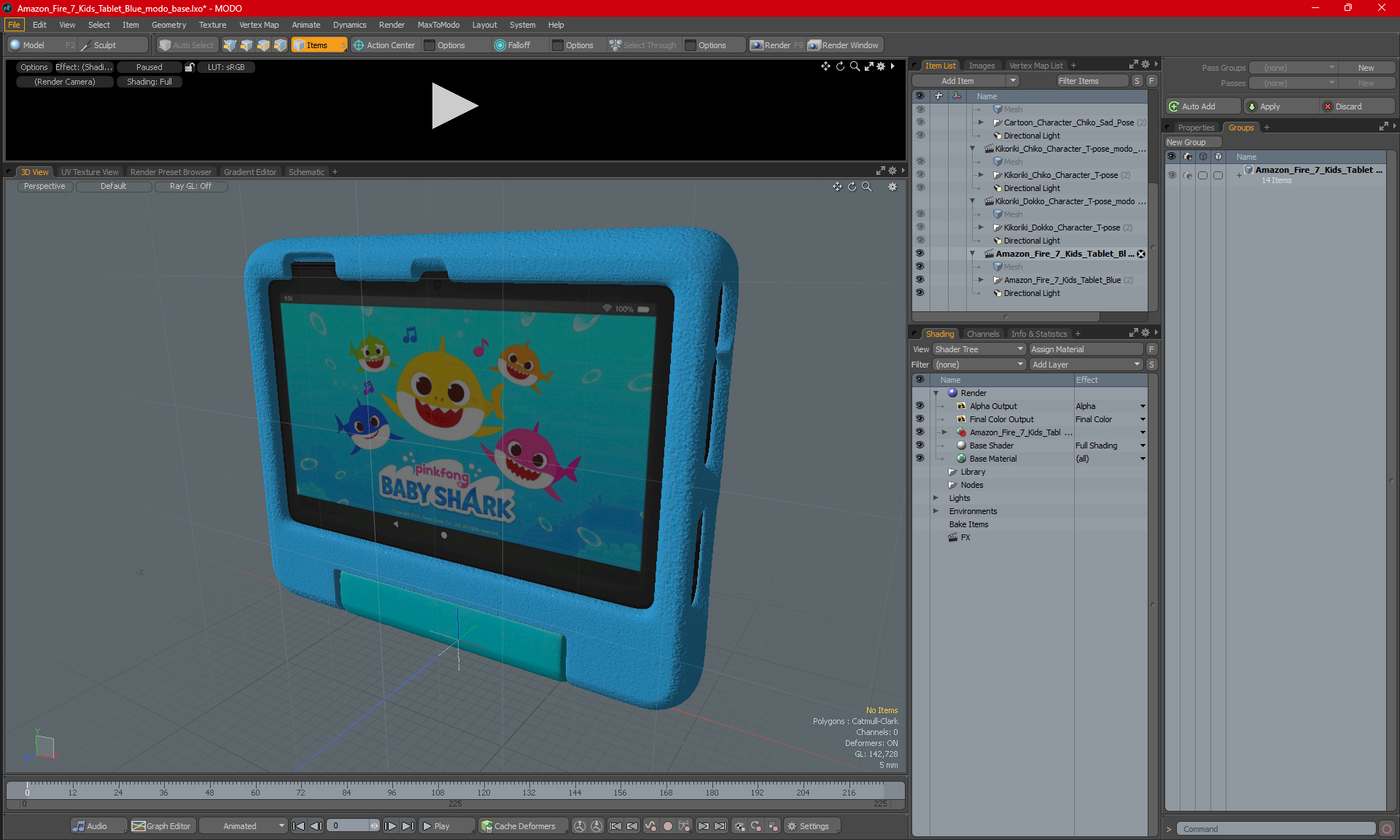This screenshot has height=840, width=1400.
Task: Click the record keyframe red circle
Action: pyautogui.click(x=667, y=826)
